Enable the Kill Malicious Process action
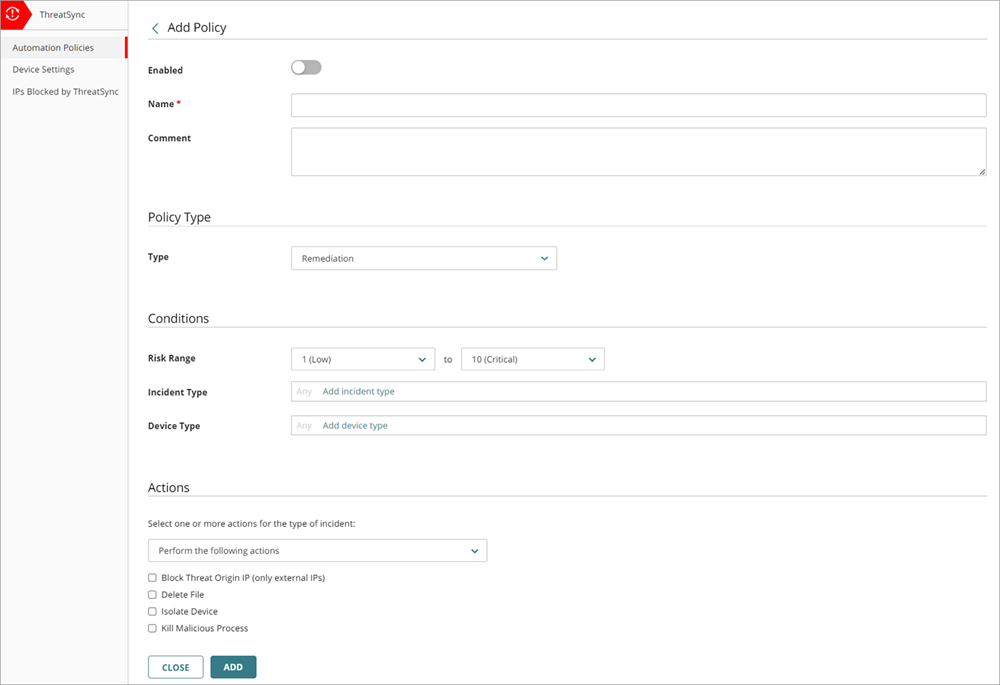Screen dimensions: 1000x685 point(152,628)
